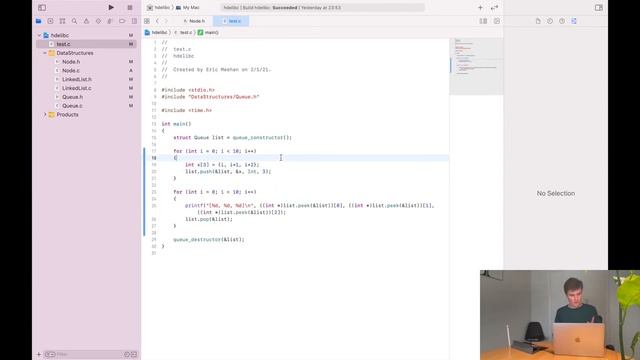Expand the Products folder

[45, 115]
